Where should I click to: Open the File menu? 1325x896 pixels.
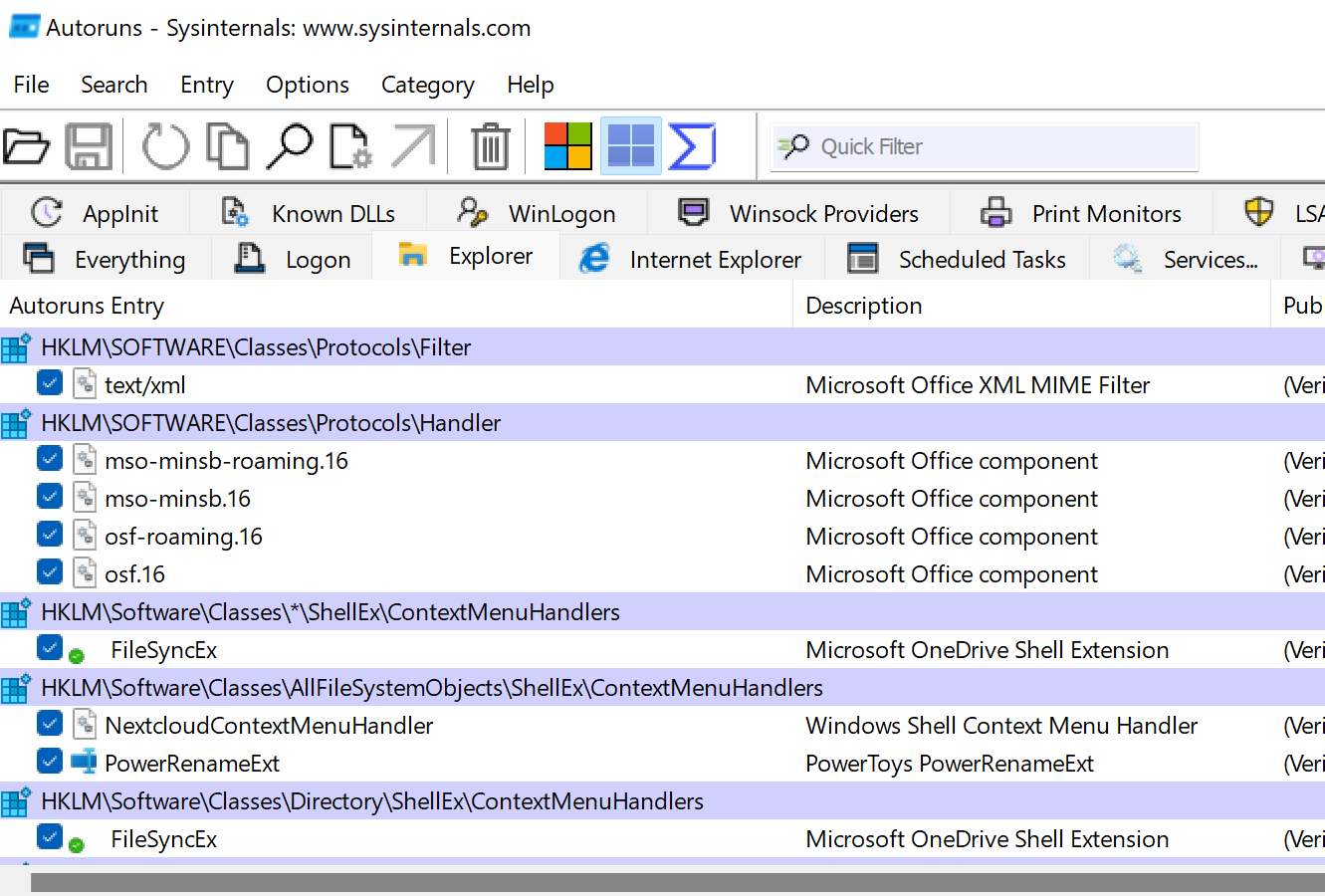coord(31,85)
